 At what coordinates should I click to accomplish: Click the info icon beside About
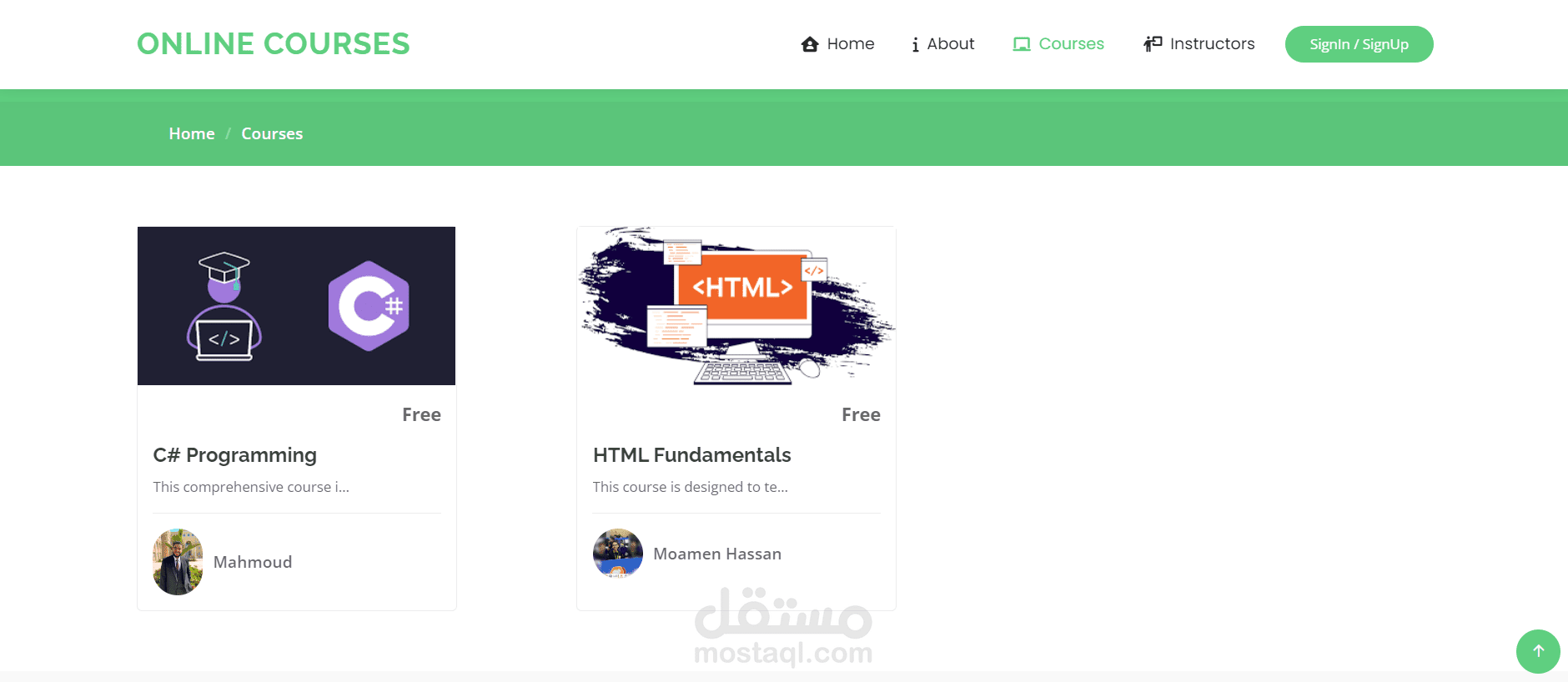(915, 44)
